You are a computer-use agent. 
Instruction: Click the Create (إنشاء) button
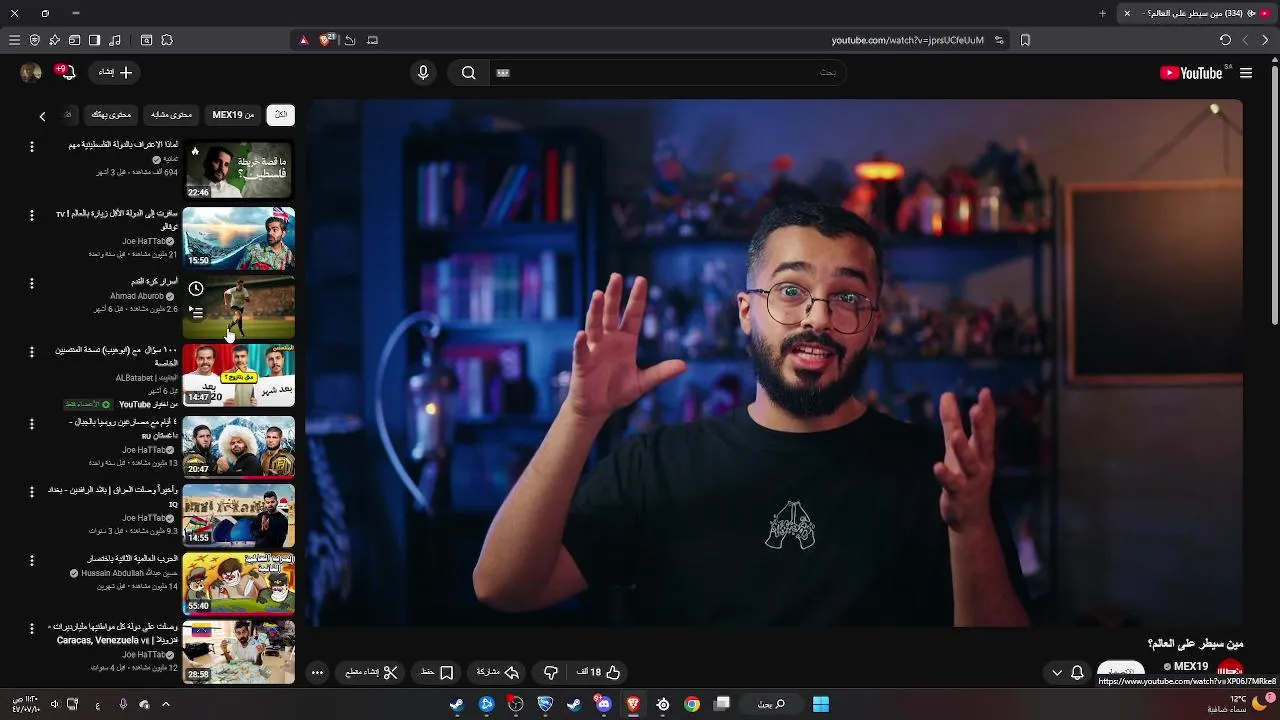115,72
